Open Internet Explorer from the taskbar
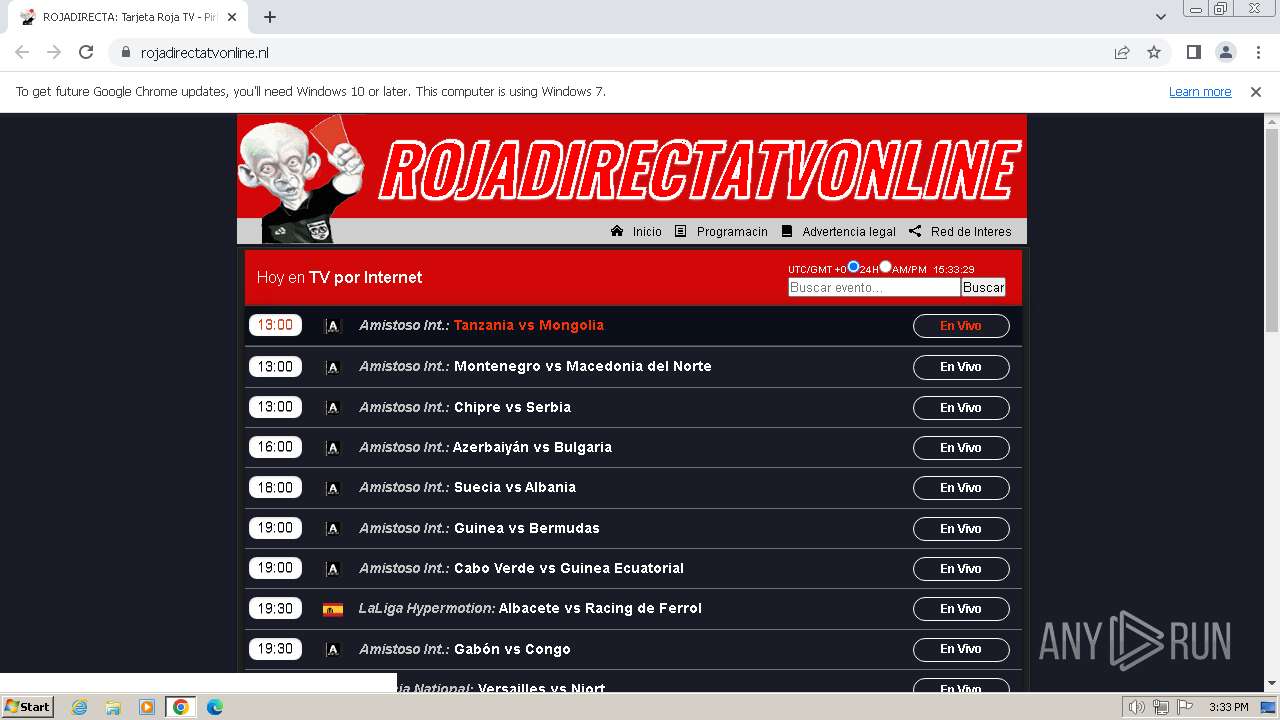The image size is (1280, 720). click(79, 707)
